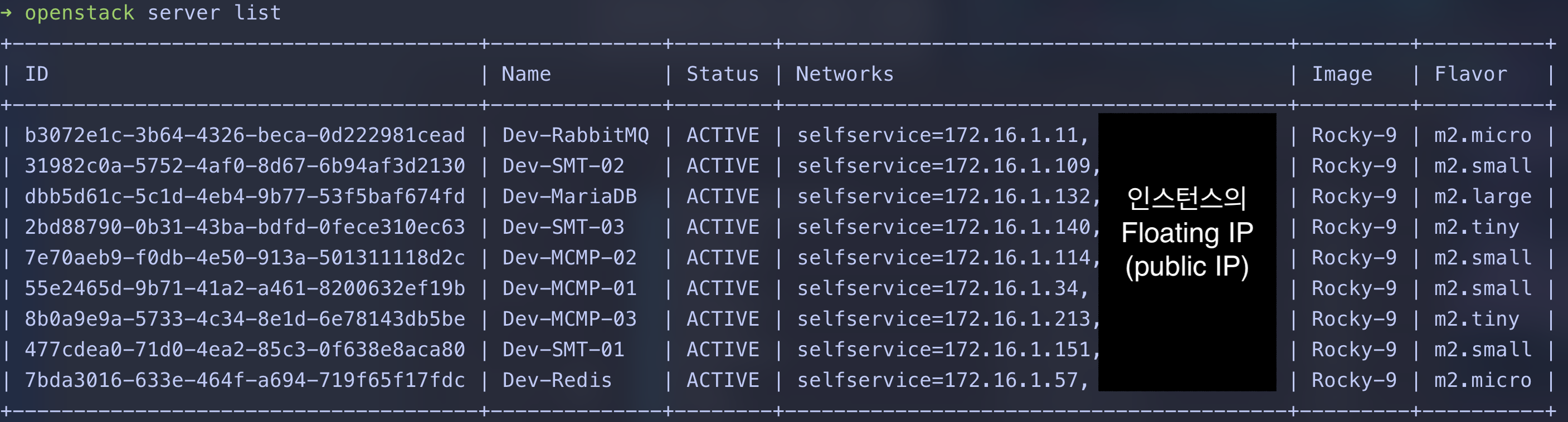Click the Status column header
Screen dimensions: 1568x422
pyautogui.click(x=723, y=74)
